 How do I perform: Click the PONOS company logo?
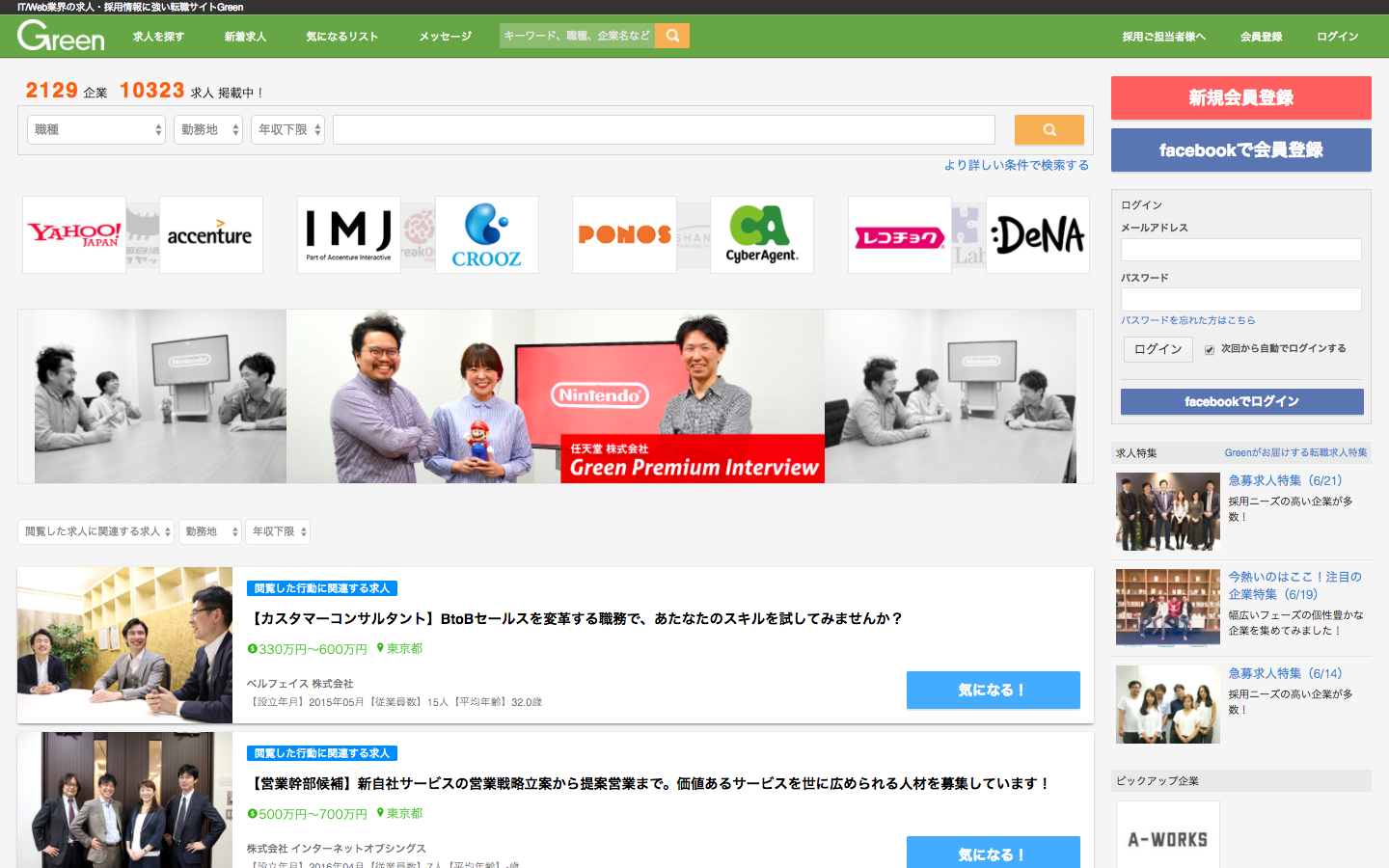pos(624,233)
